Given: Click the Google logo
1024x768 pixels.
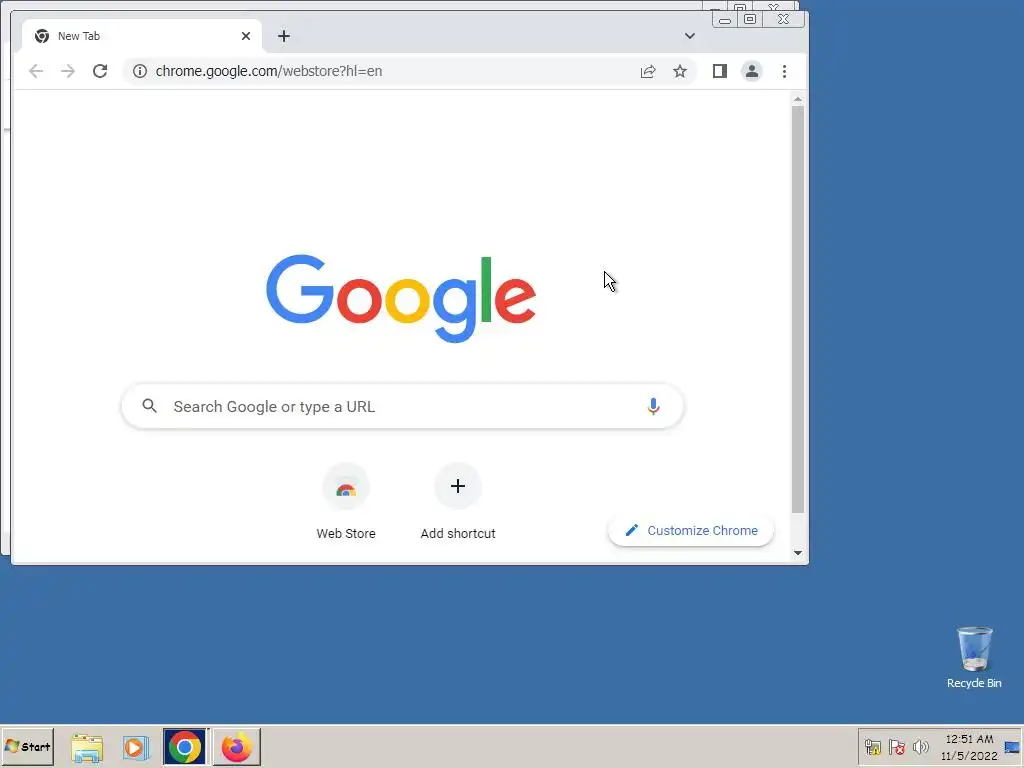Looking at the screenshot, I should [x=401, y=298].
